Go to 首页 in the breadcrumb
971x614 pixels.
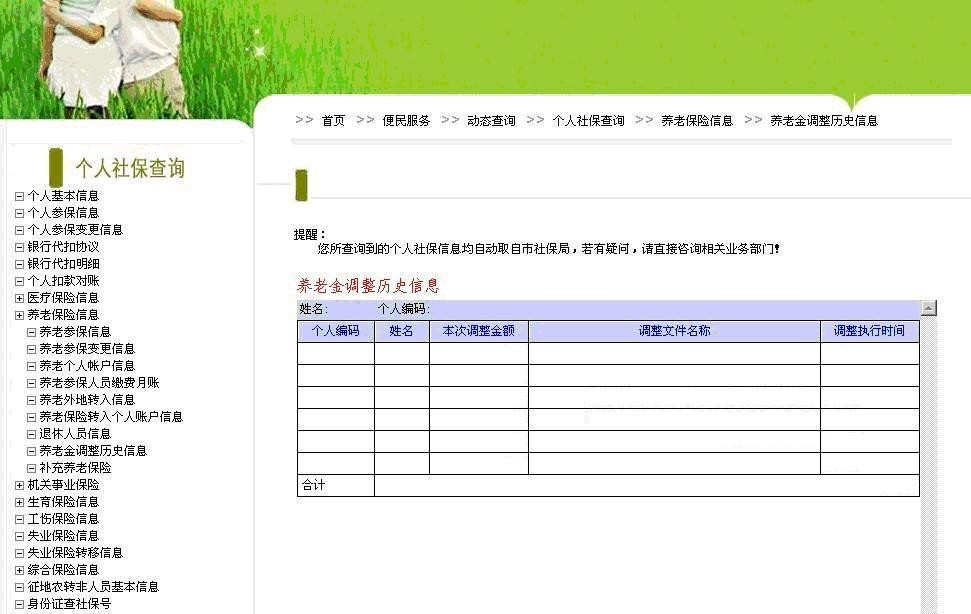(333, 121)
